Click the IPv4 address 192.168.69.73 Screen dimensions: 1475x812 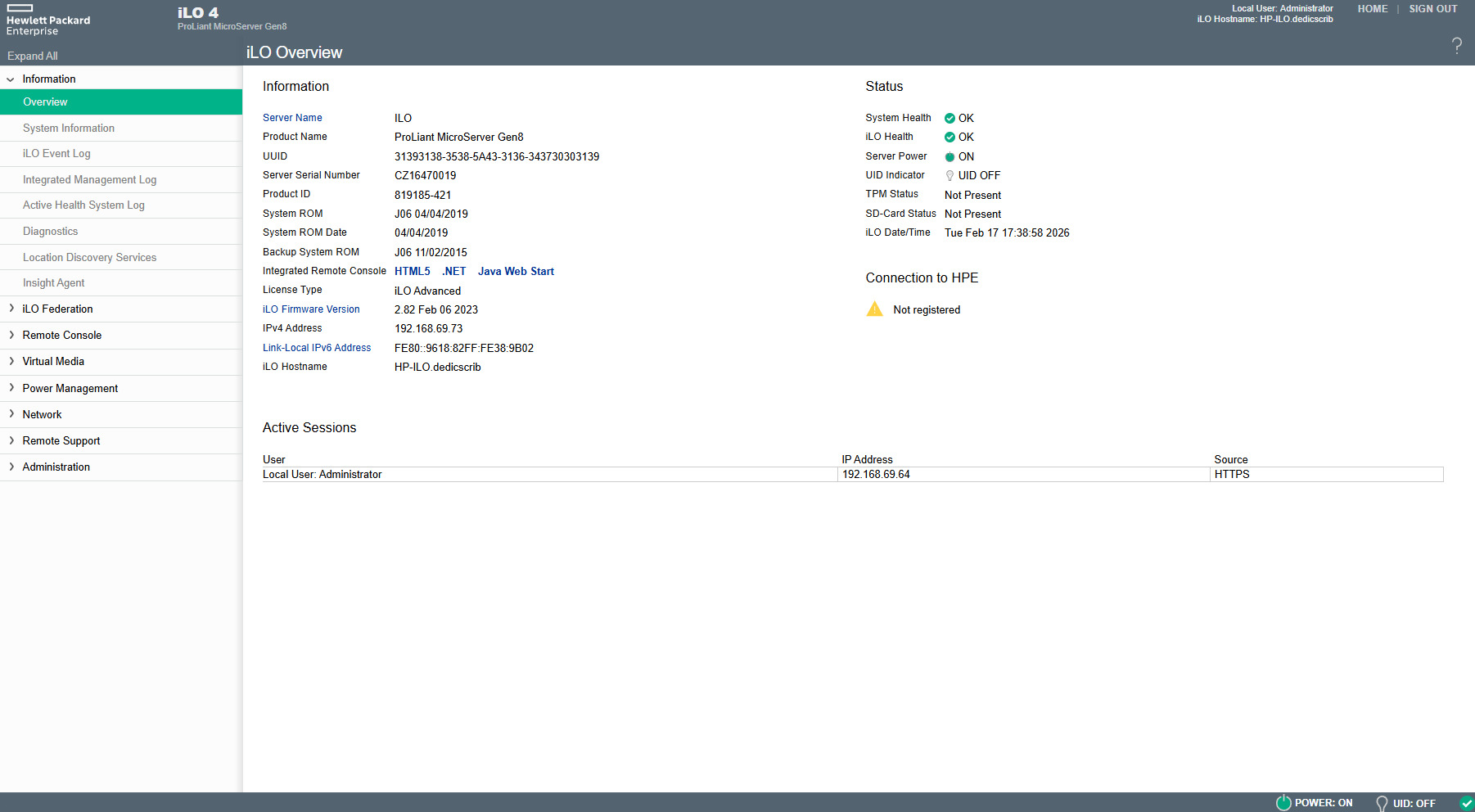click(429, 328)
